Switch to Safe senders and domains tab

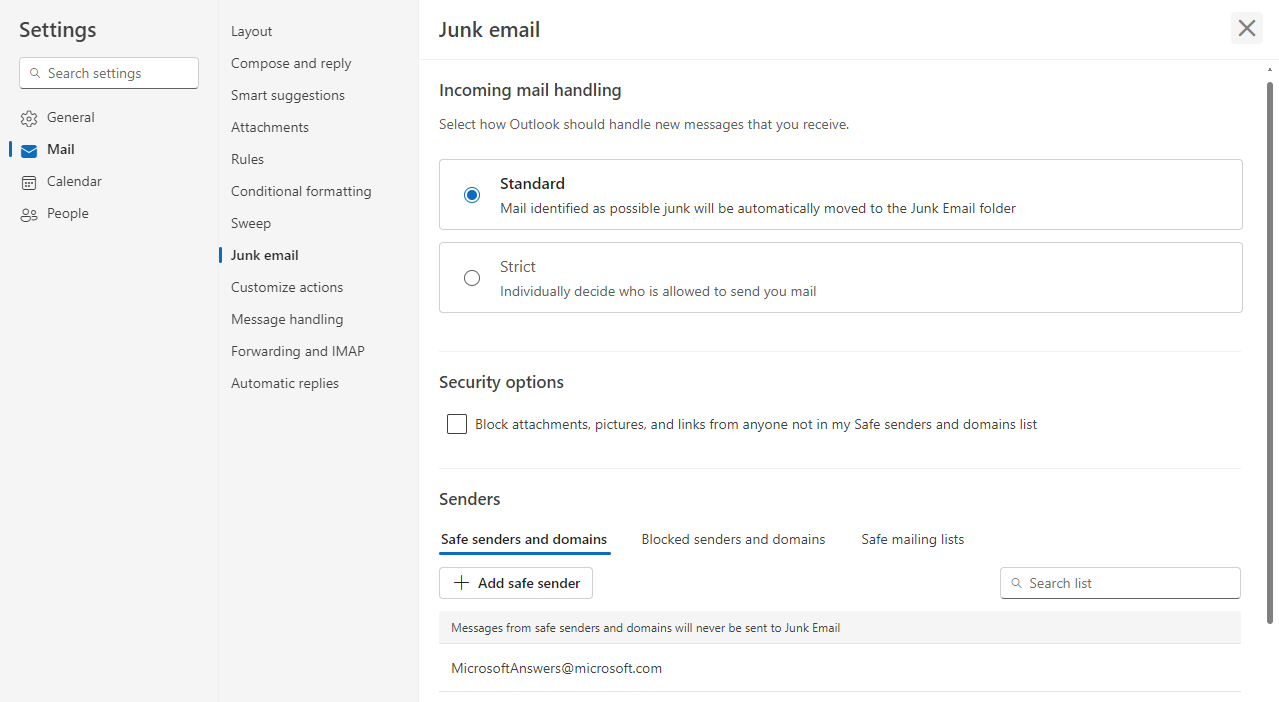[x=524, y=539]
